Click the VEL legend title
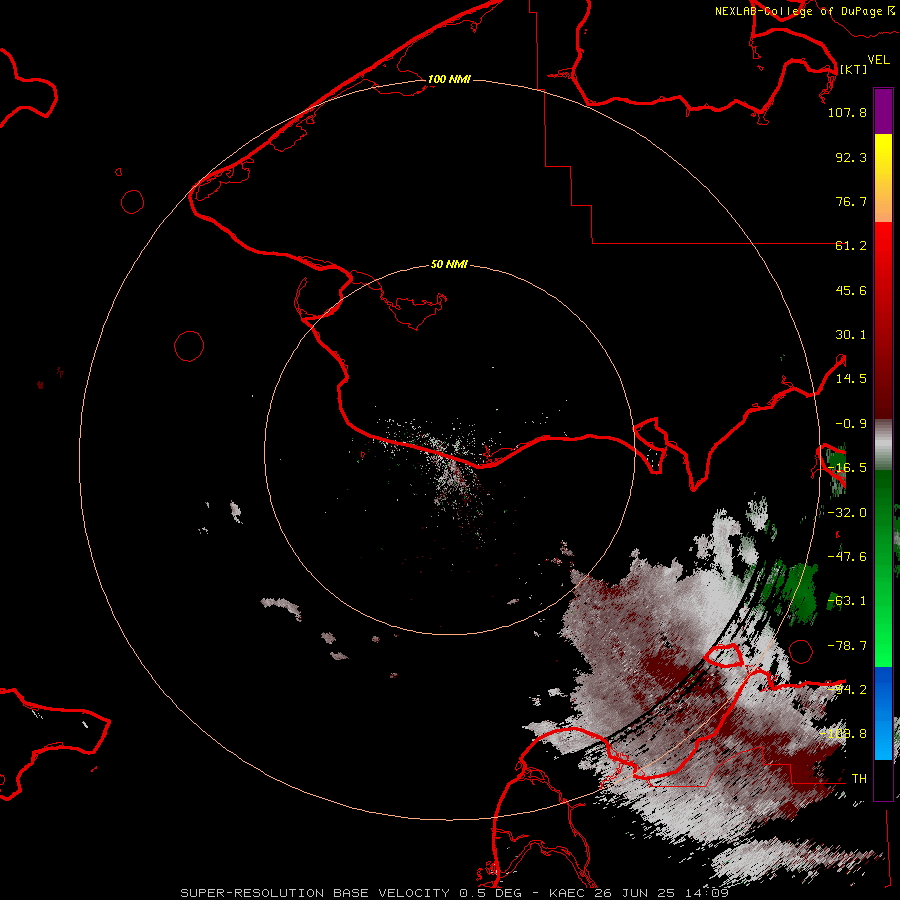The height and width of the screenshot is (900, 900). tap(878, 59)
